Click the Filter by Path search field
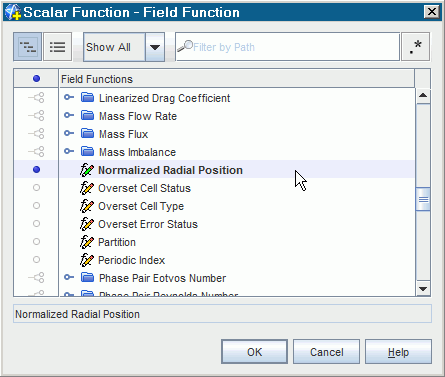Image resolution: width=445 pixels, height=377 pixels. click(287, 47)
